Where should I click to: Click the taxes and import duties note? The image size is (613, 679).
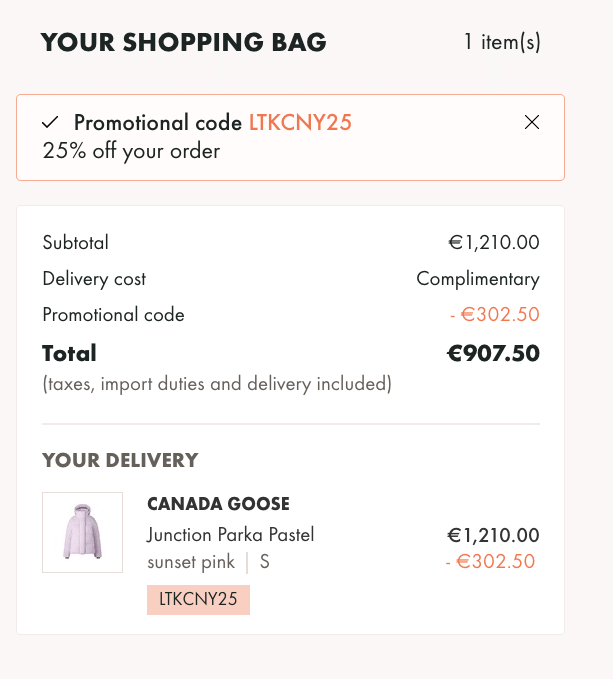217,384
